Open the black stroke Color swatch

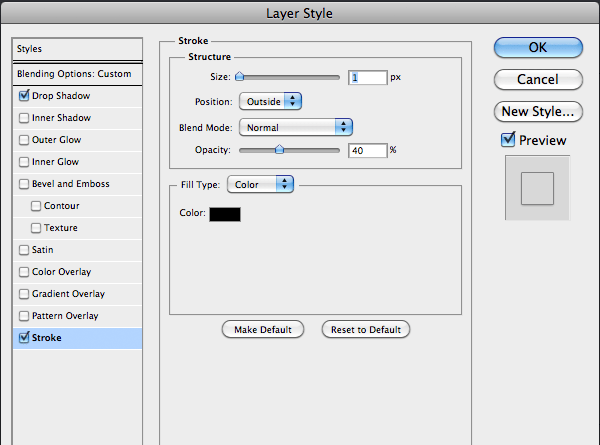225,214
